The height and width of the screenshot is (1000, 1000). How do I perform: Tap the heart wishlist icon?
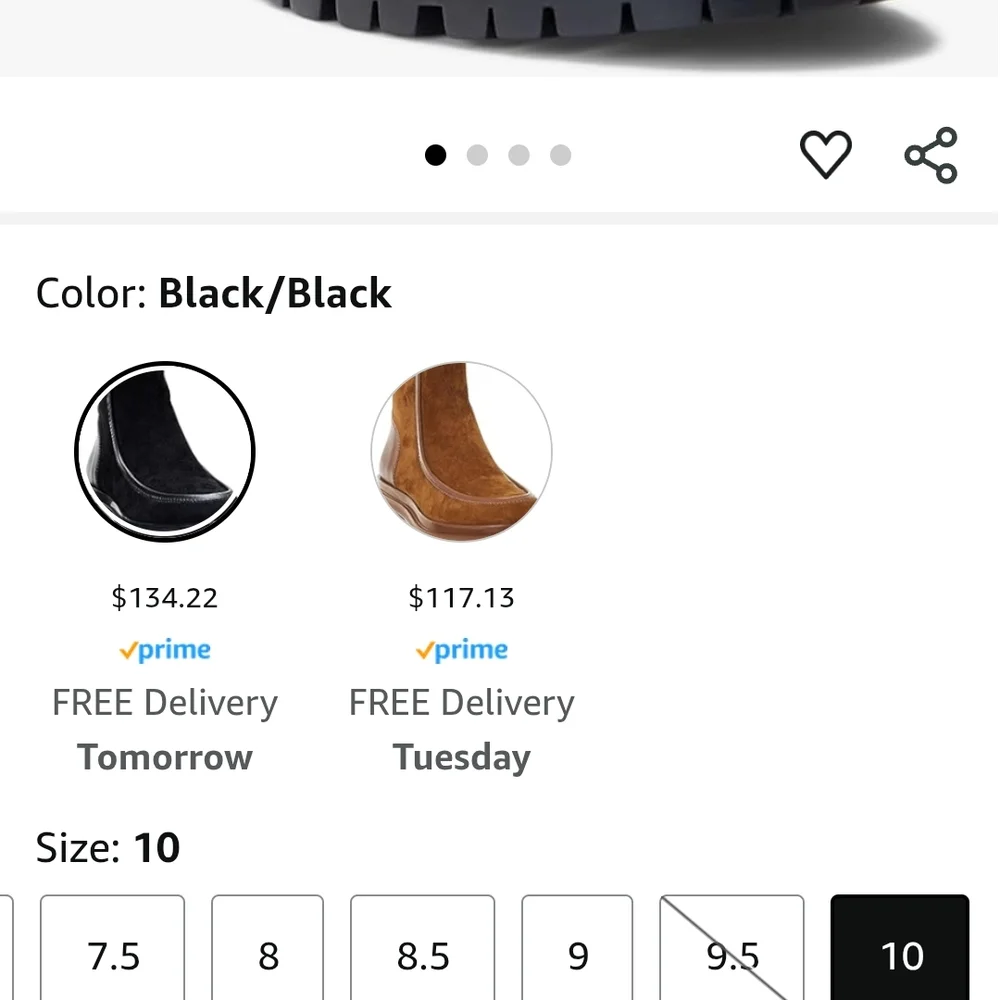tap(825, 155)
